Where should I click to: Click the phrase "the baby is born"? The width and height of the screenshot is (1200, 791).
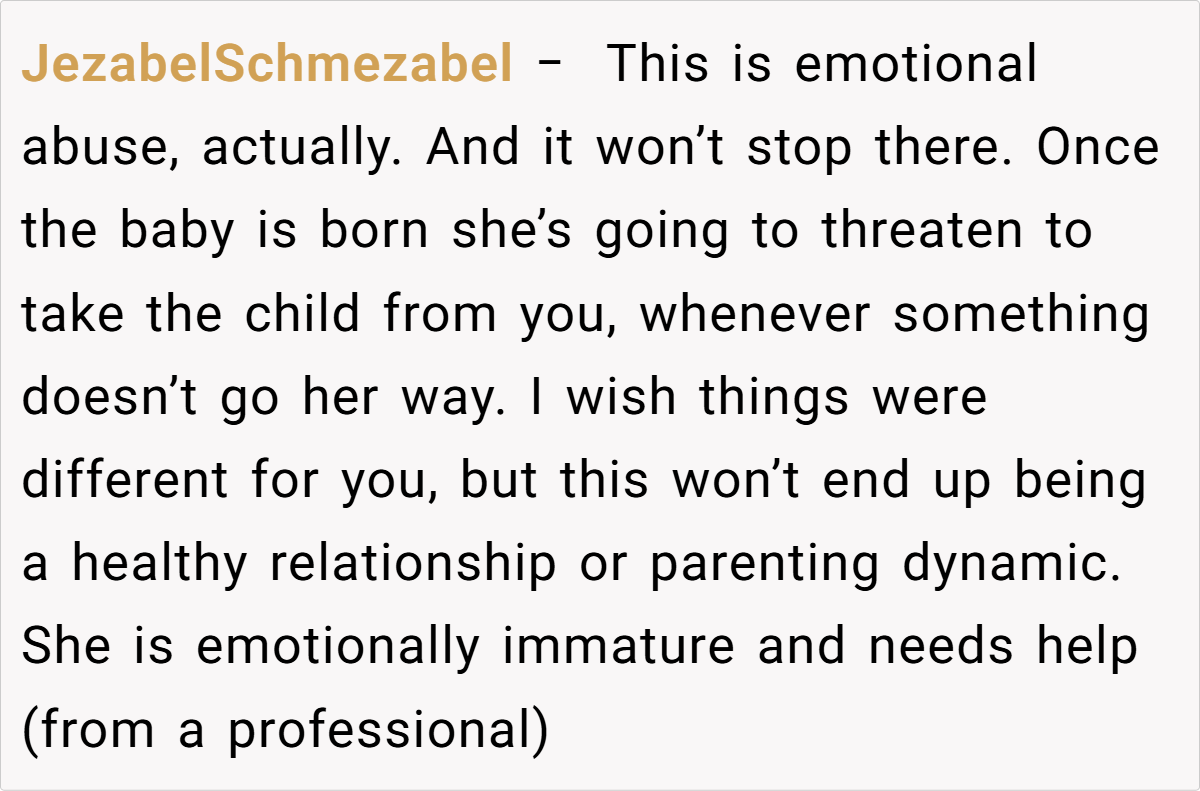(225, 232)
